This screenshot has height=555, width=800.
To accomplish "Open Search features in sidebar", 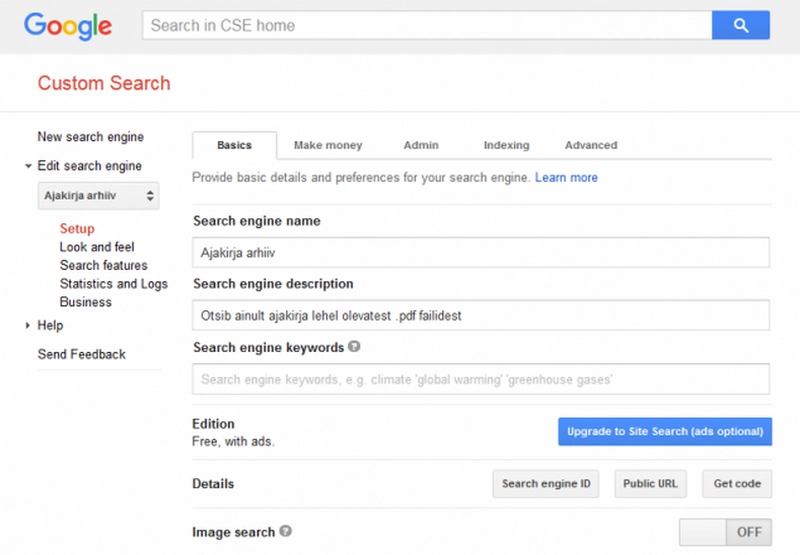I will click(x=104, y=265).
